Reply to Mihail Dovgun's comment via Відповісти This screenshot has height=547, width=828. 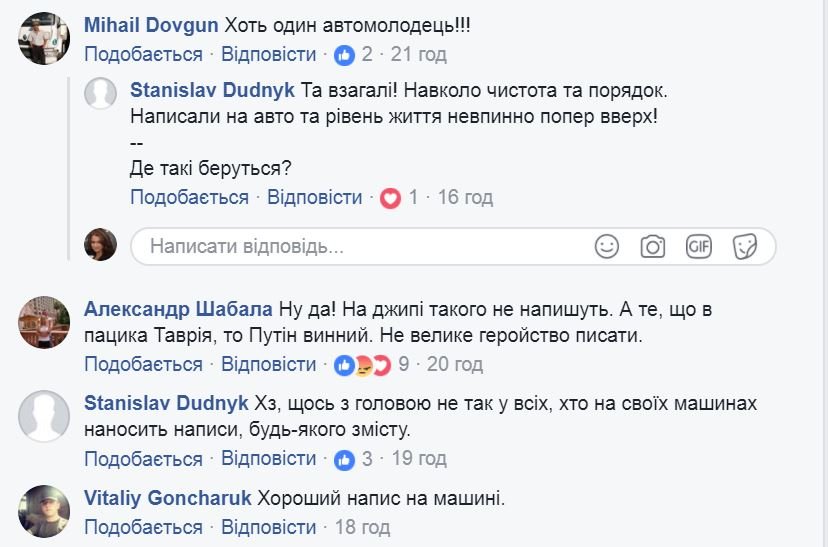click(268, 54)
